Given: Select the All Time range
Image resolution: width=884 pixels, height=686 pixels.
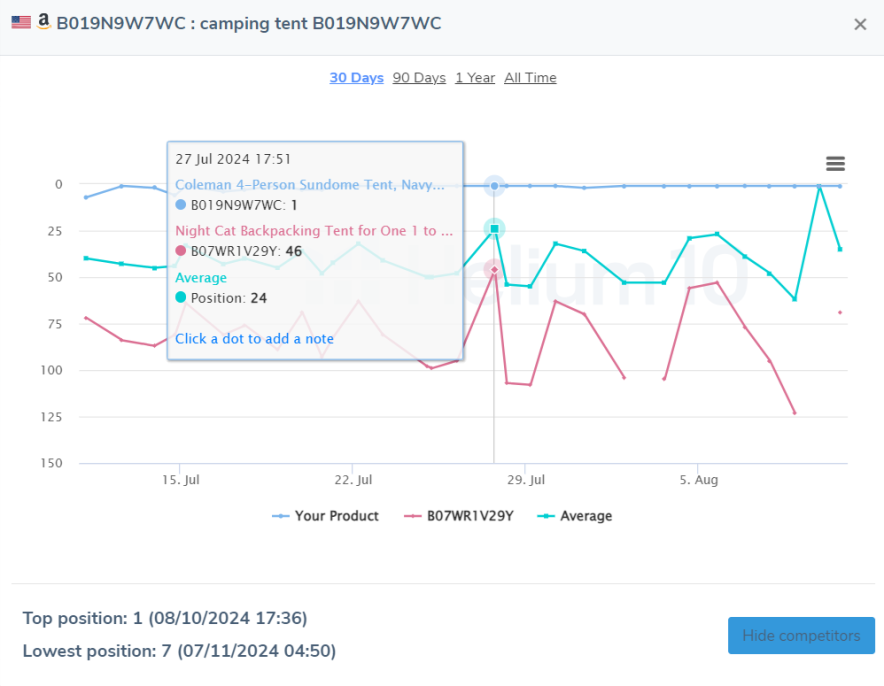Looking at the screenshot, I should 530,77.
